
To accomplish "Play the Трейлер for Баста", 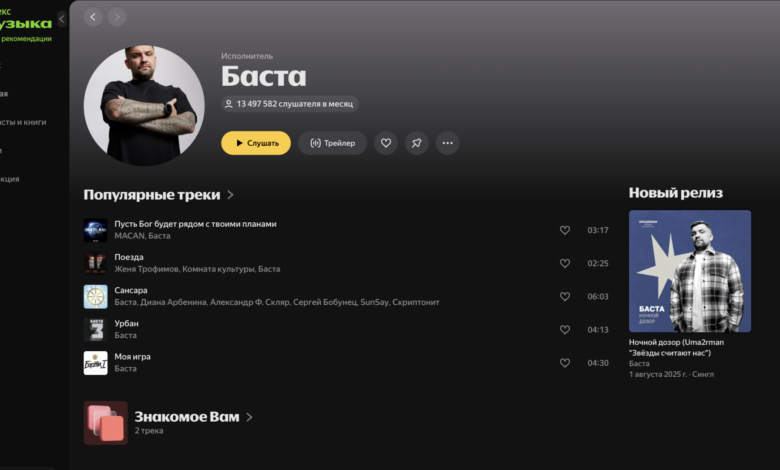I will [332, 143].
